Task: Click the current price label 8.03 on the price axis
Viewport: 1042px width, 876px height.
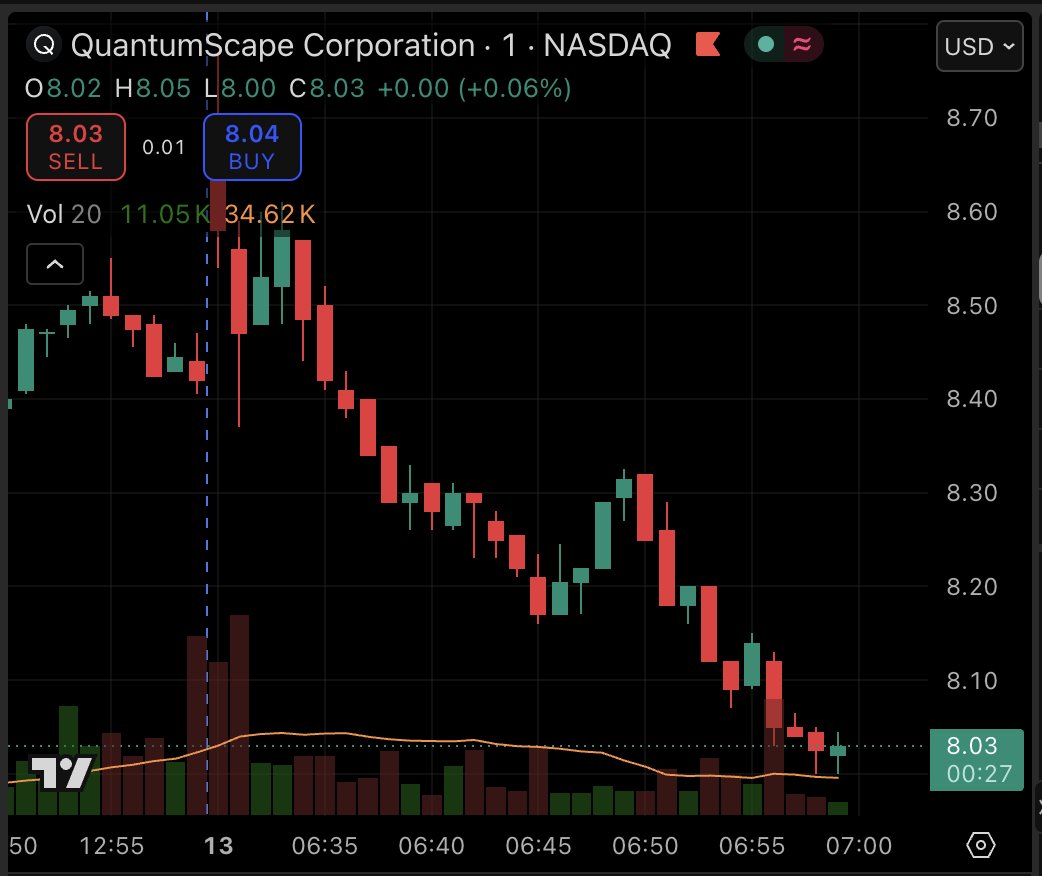Action: tap(977, 760)
